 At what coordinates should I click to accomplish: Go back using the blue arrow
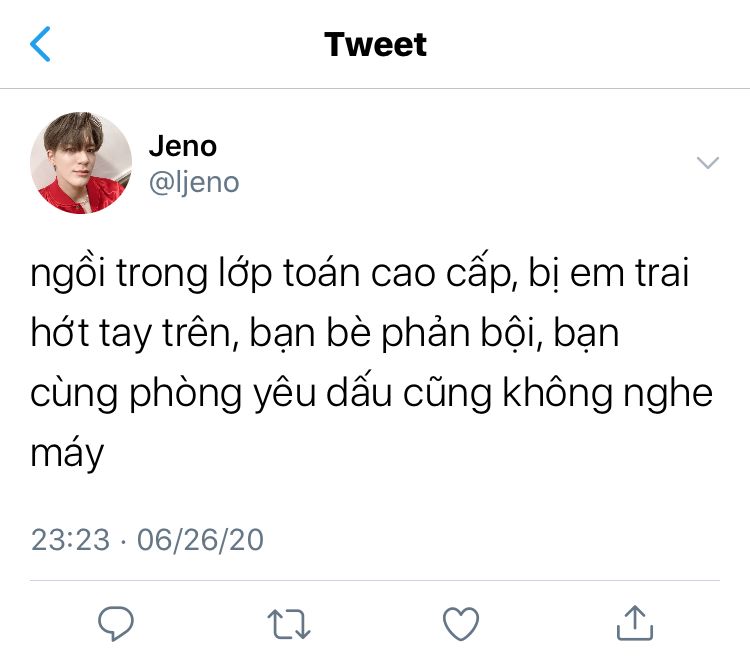coord(40,44)
